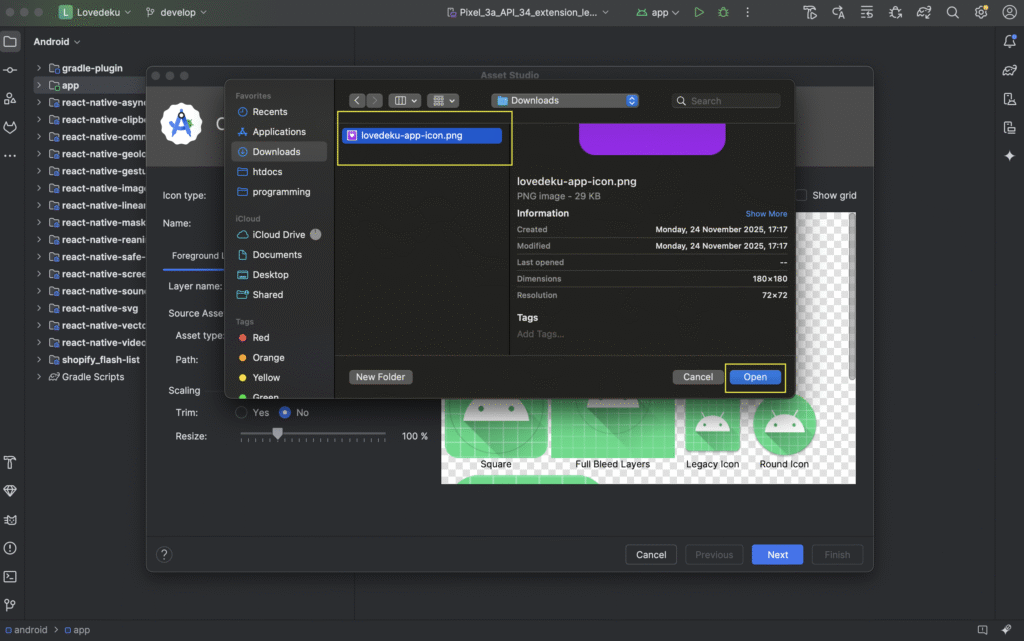Open the develop branch dropdown
This screenshot has width=1024, height=641.
coord(176,13)
